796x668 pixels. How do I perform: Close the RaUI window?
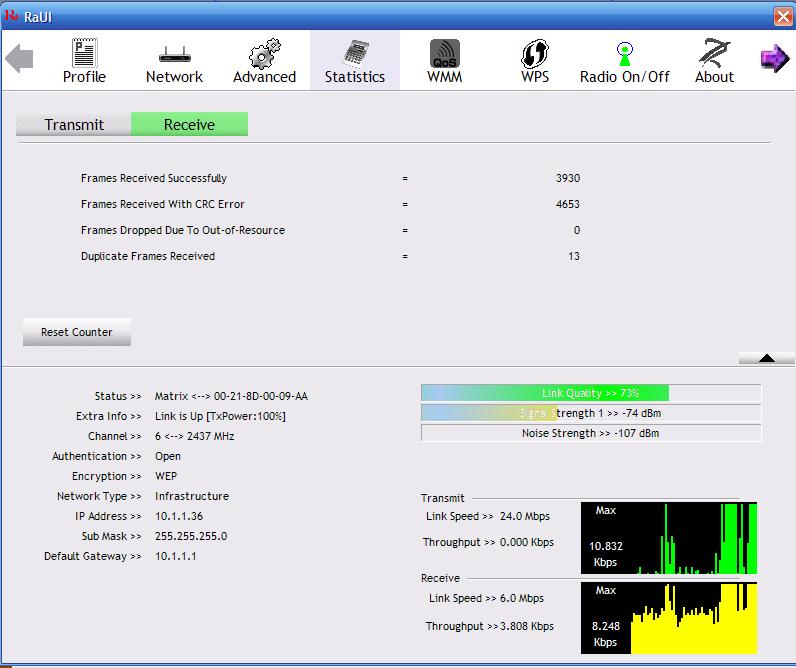coord(782,17)
